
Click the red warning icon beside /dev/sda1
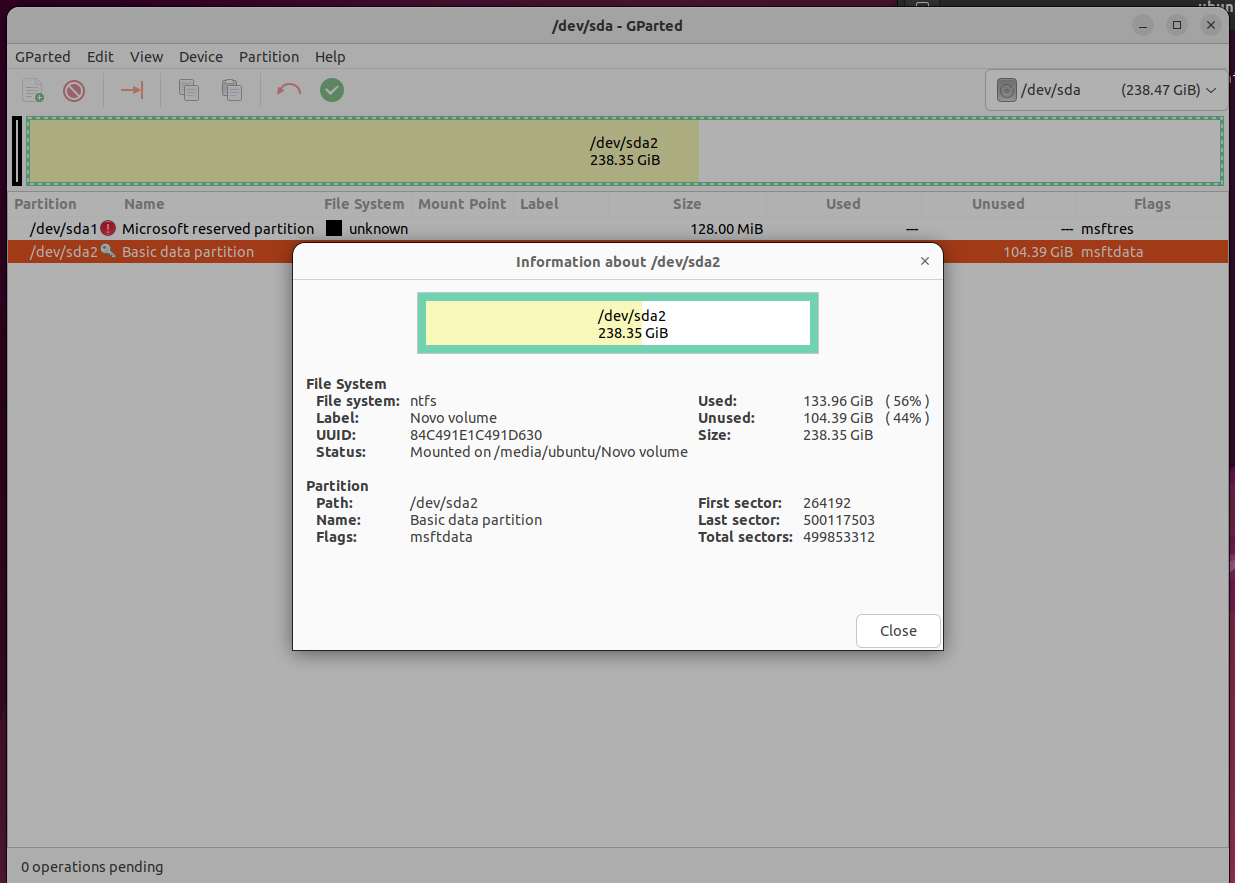click(x=108, y=229)
